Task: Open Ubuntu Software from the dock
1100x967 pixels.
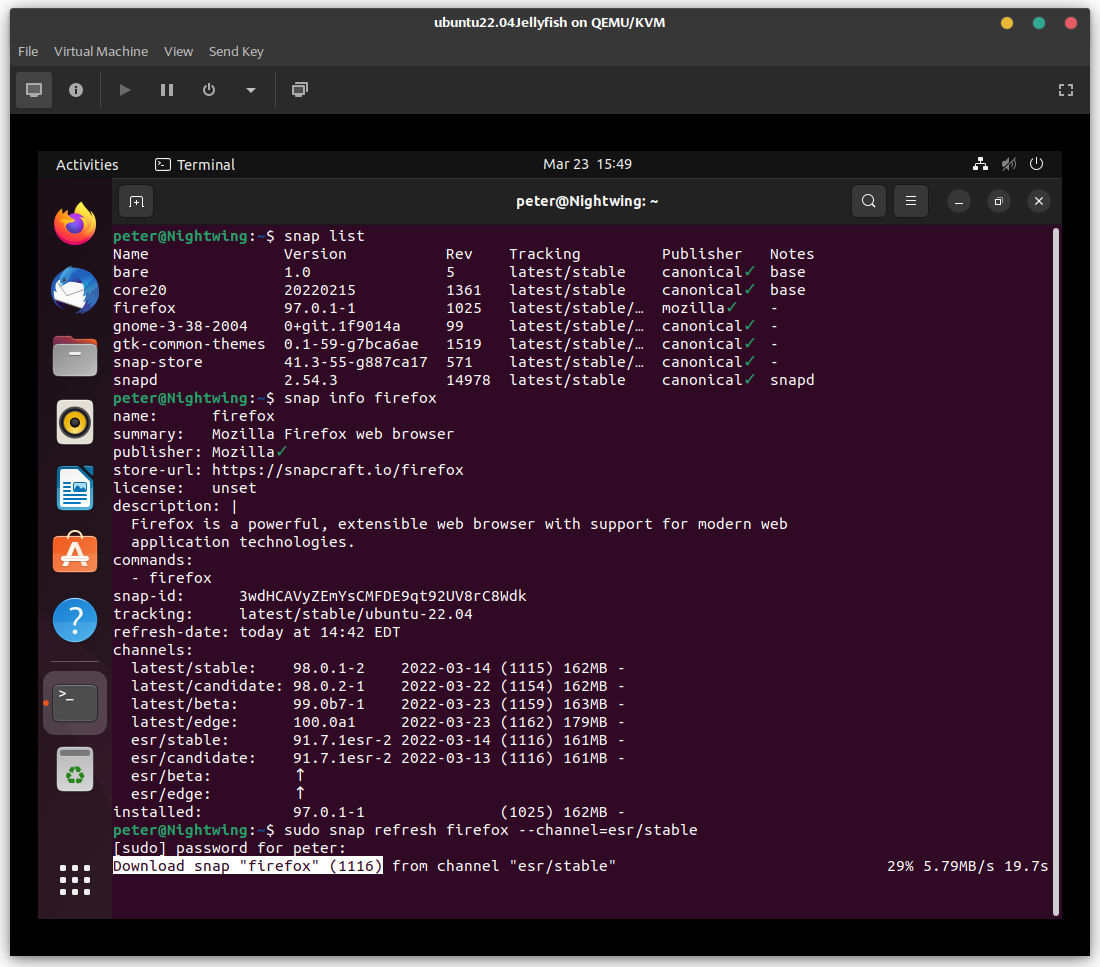Action: (x=75, y=553)
